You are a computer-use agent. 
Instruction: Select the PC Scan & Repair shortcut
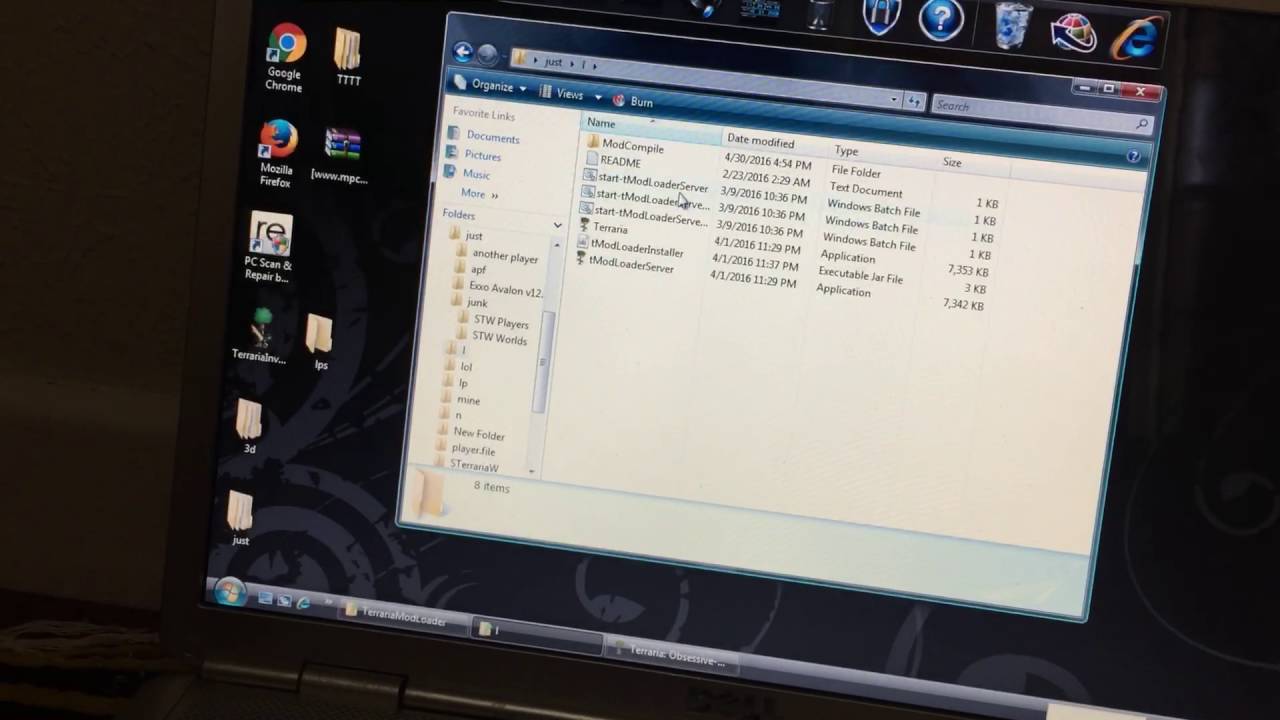[x=269, y=247]
